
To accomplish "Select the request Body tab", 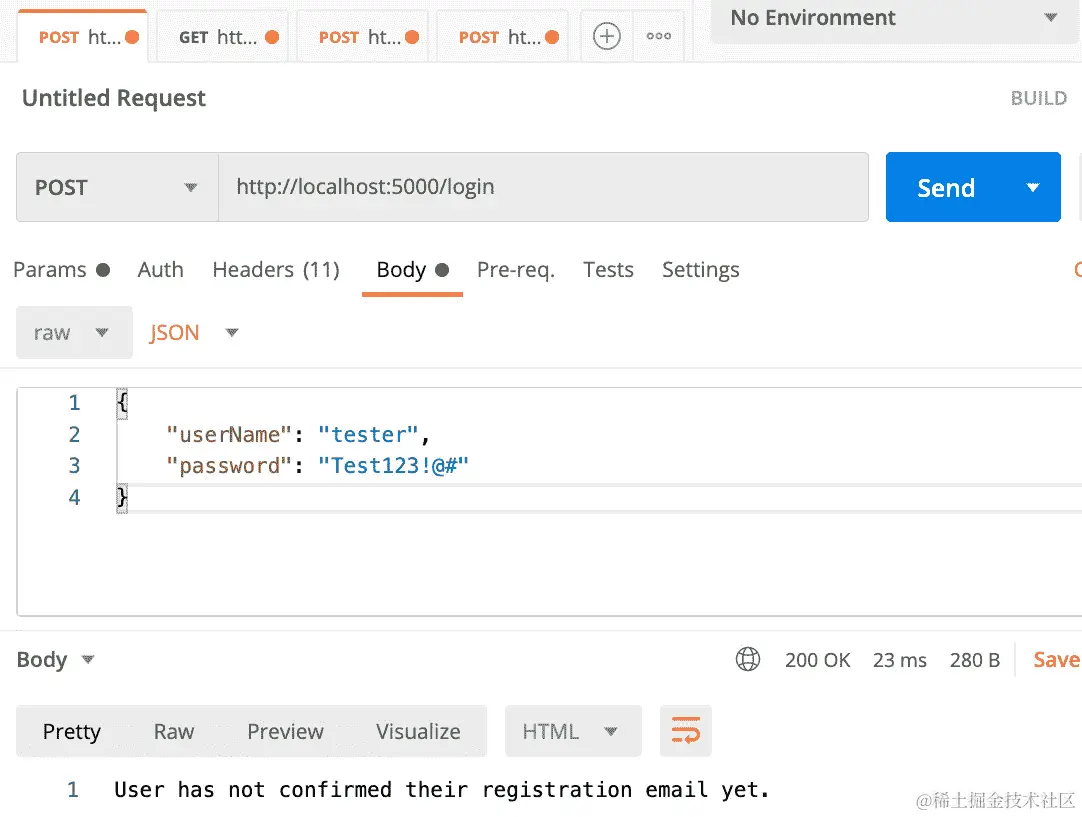I will click(412, 269).
